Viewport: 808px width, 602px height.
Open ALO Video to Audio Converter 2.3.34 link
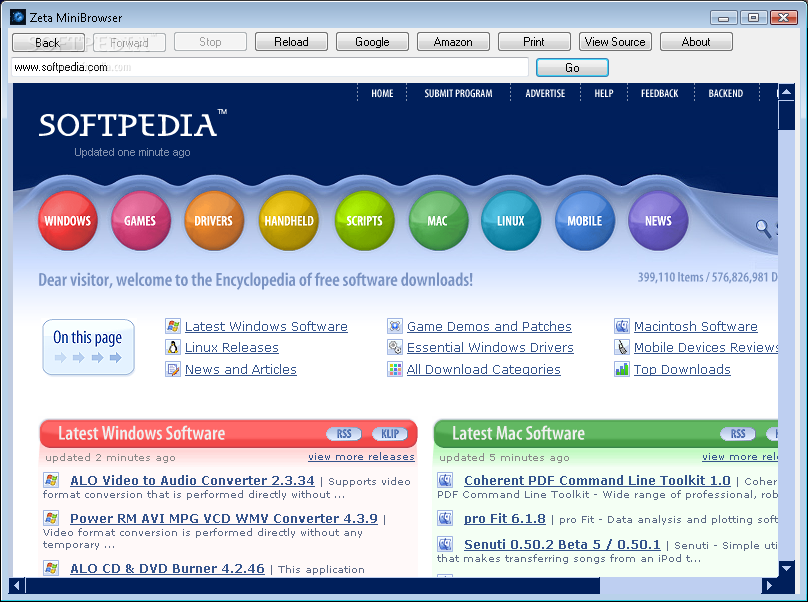point(192,480)
